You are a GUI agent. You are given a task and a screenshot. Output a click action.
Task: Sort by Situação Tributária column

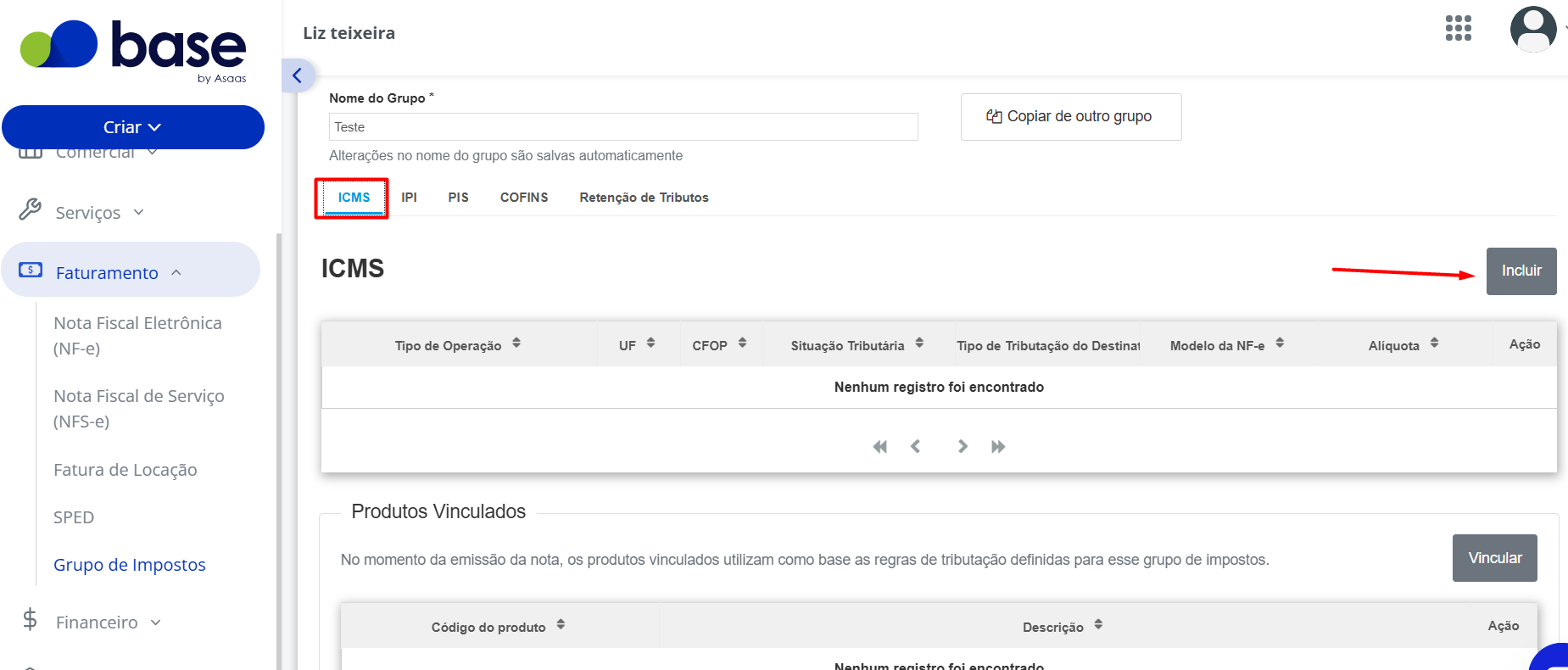(919, 343)
